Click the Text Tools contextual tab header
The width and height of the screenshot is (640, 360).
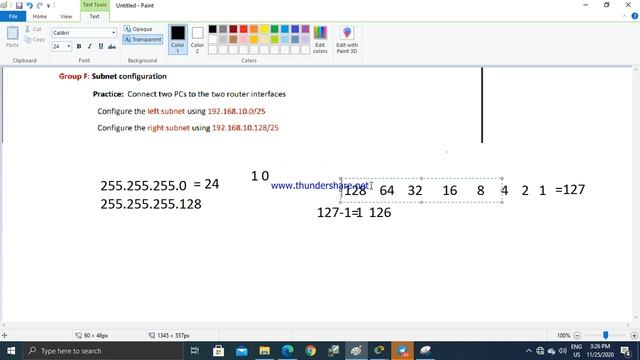pyautogui.click(x=95, y=5)
